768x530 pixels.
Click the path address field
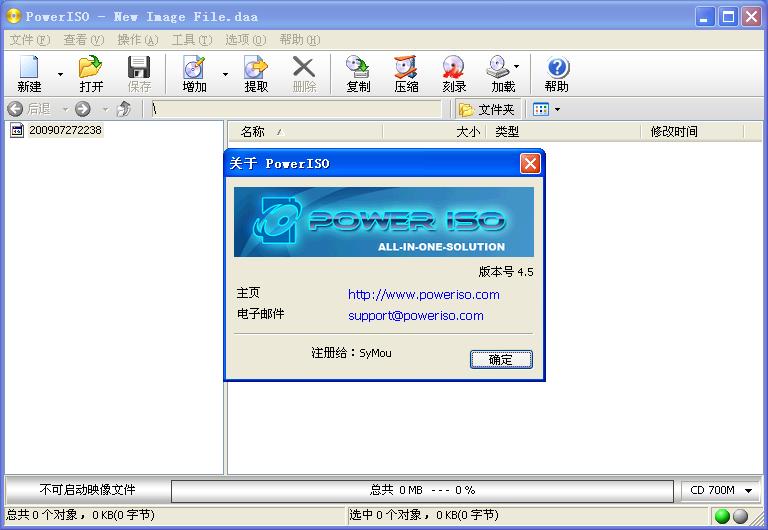(296, 109)
